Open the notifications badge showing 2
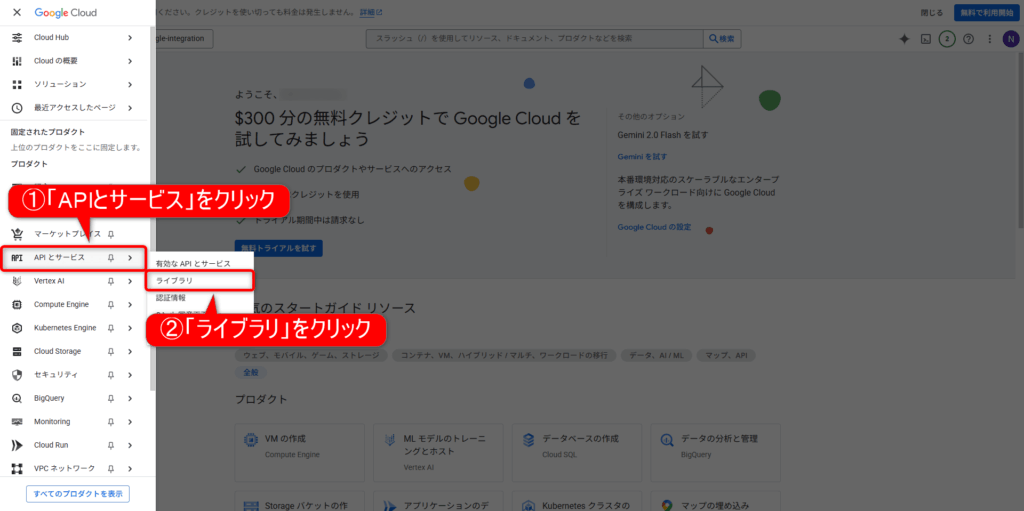This screenshot has width=1024, height=511. [x=947, y=39]
